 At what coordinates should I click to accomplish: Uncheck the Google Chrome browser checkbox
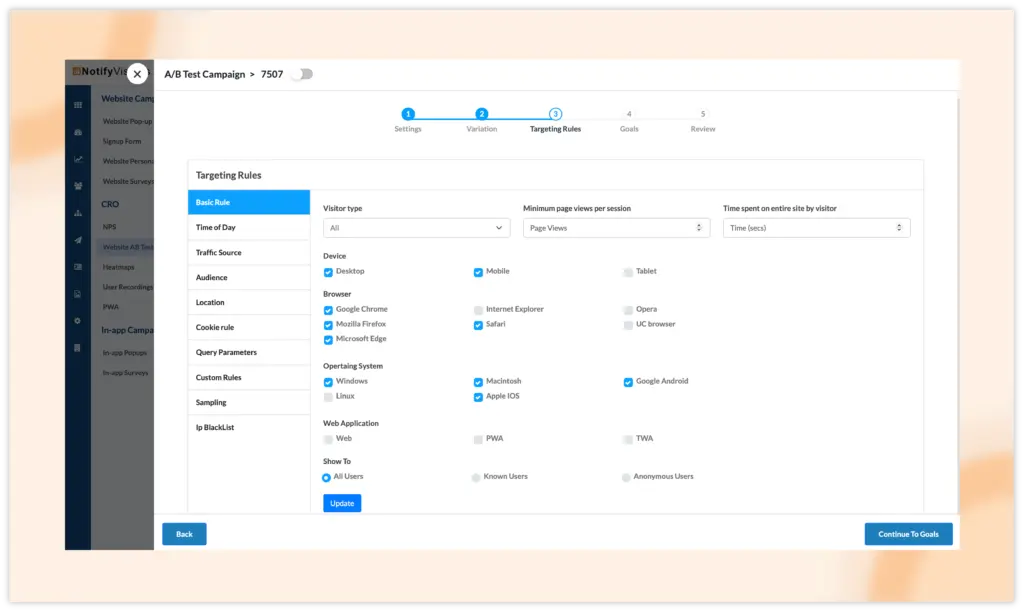(328, 310)
